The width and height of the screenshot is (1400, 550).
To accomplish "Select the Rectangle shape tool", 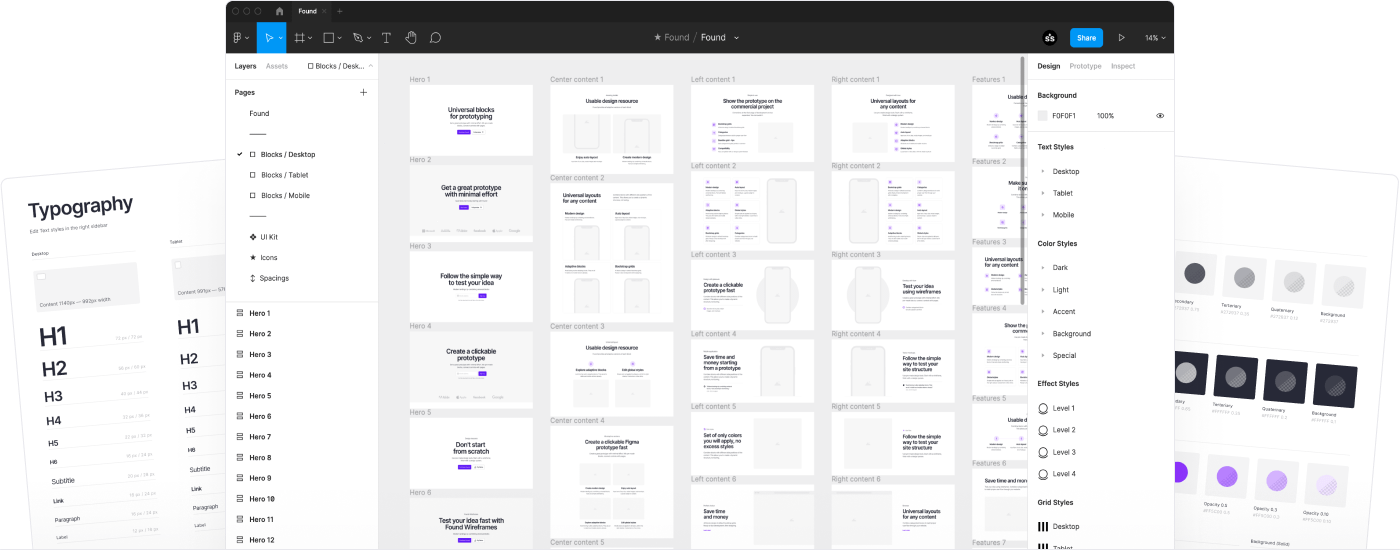I will click(328, 38).
